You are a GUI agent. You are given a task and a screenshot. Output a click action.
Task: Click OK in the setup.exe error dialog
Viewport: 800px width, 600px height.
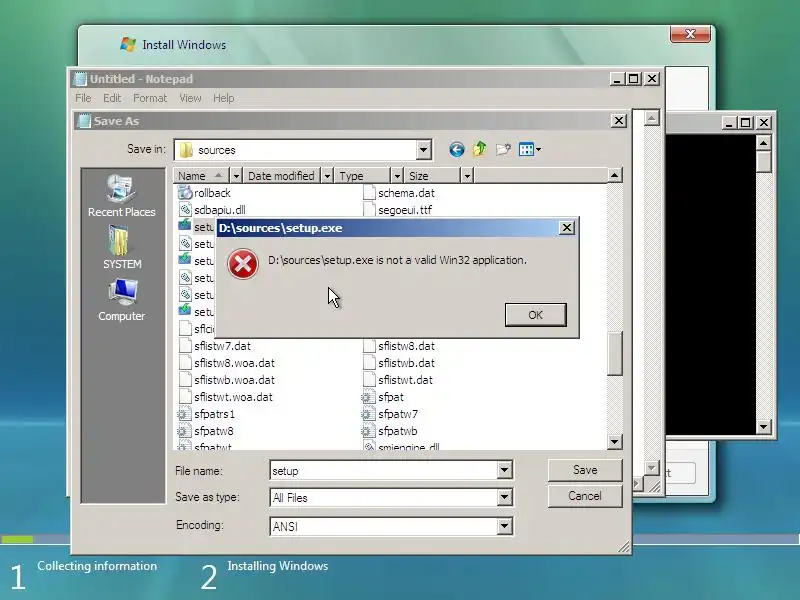point(535,315)
